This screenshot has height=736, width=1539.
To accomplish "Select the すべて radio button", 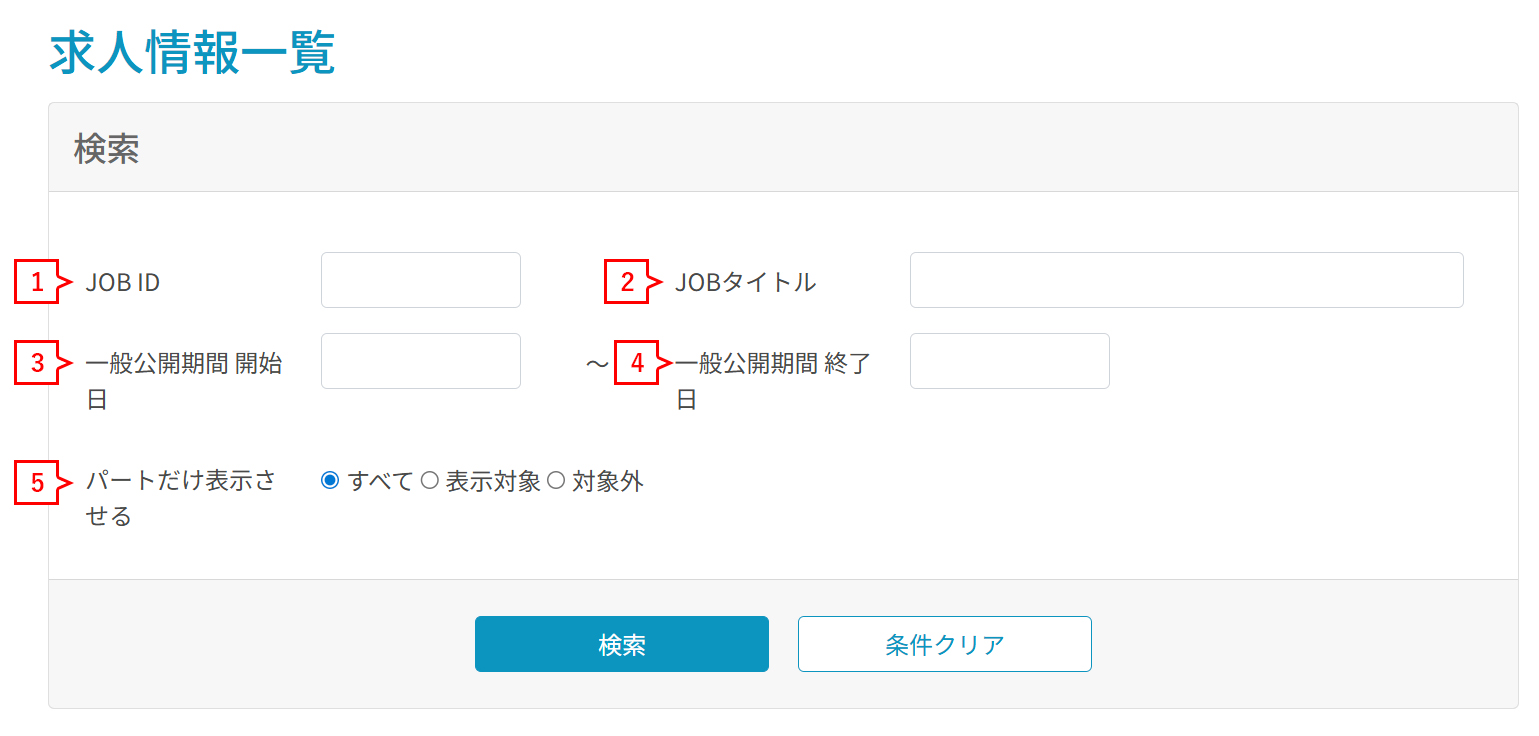I will click(330, 481).
